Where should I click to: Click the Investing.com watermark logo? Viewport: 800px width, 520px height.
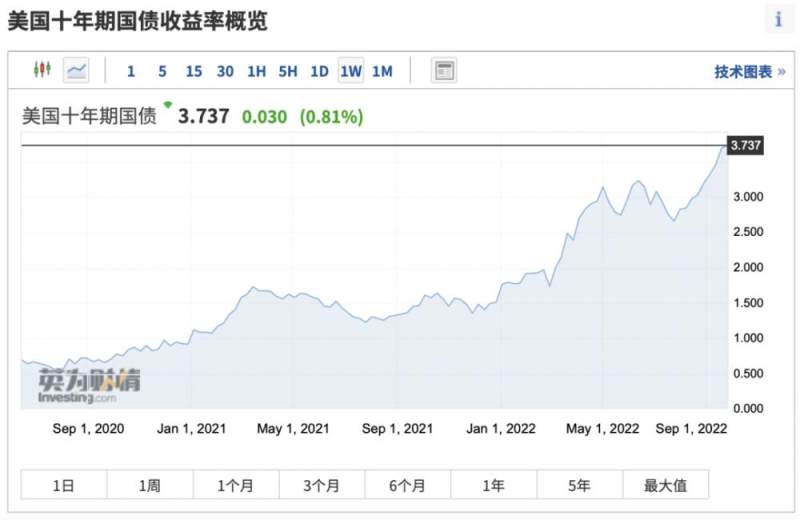[x=90, y=386]
